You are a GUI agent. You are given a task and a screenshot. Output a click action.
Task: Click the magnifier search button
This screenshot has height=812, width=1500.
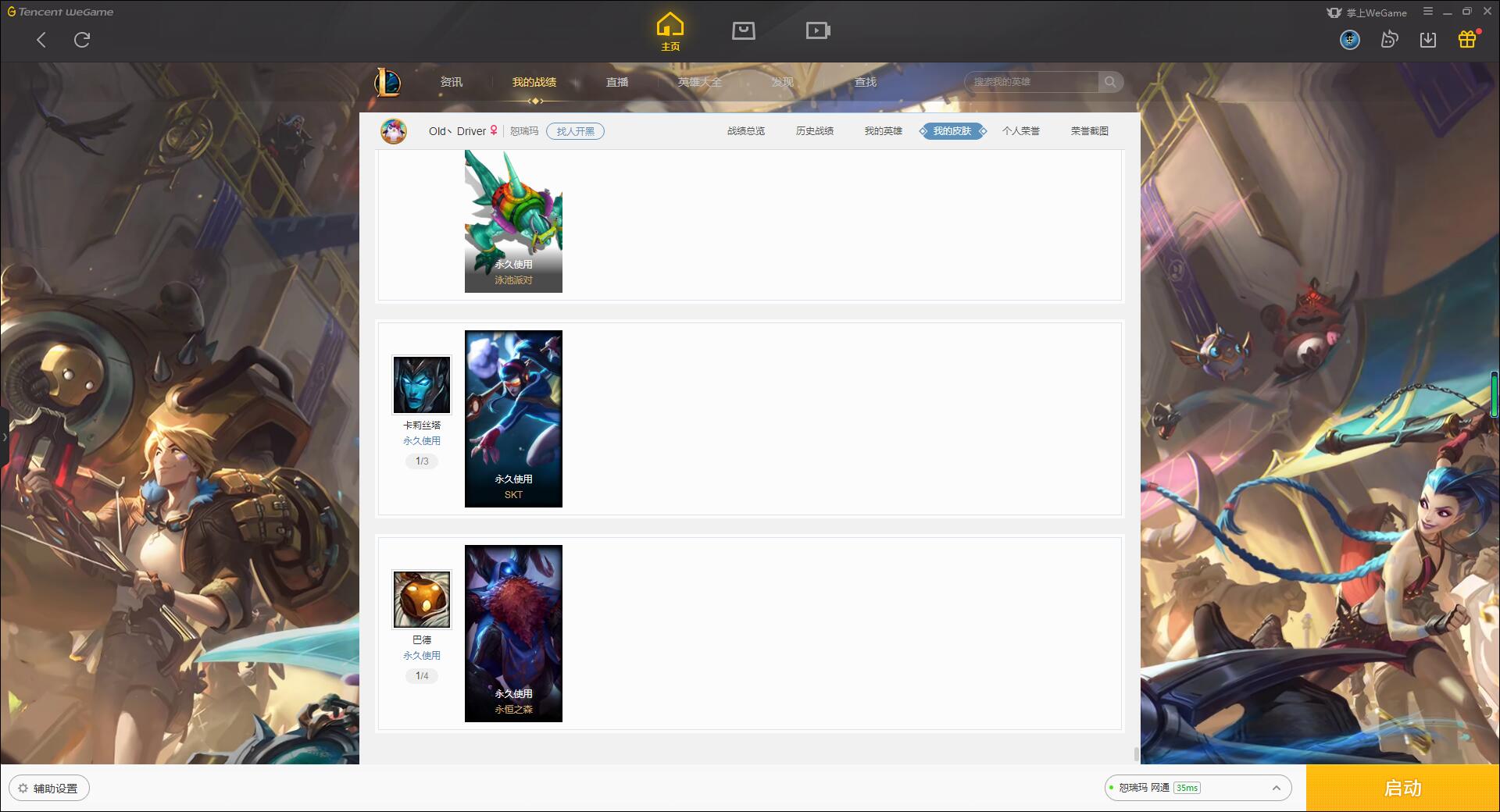[1110, 82]
